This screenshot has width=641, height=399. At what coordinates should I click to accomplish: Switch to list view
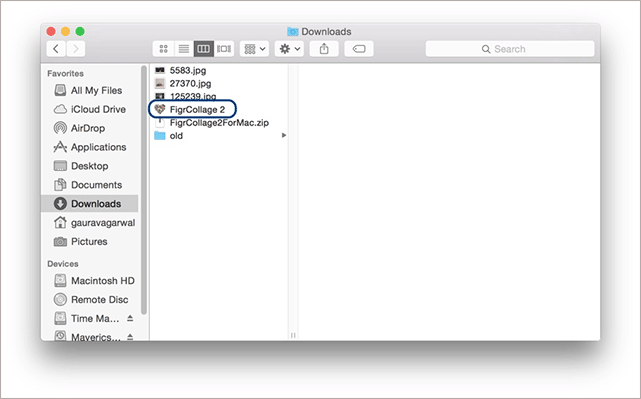coord(184,49)
